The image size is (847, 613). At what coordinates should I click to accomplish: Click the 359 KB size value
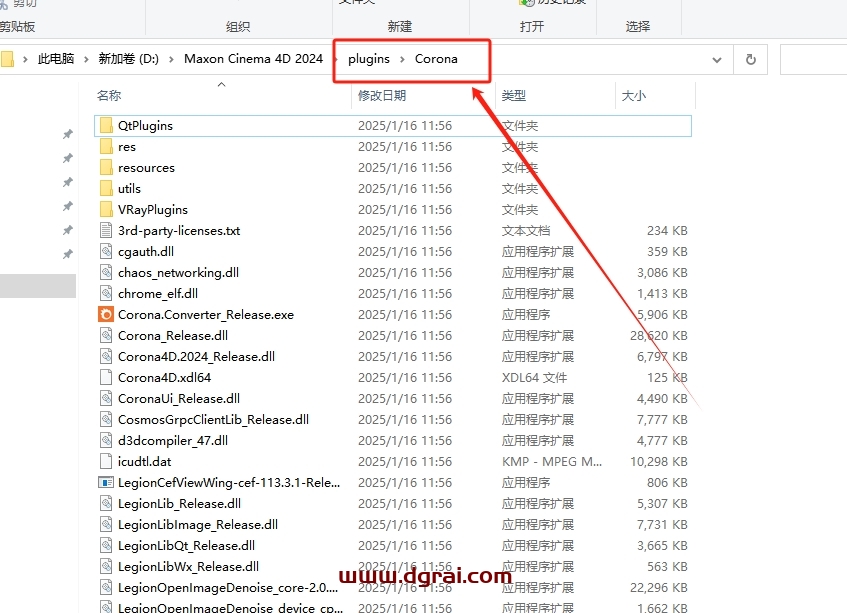click(667, 252)
